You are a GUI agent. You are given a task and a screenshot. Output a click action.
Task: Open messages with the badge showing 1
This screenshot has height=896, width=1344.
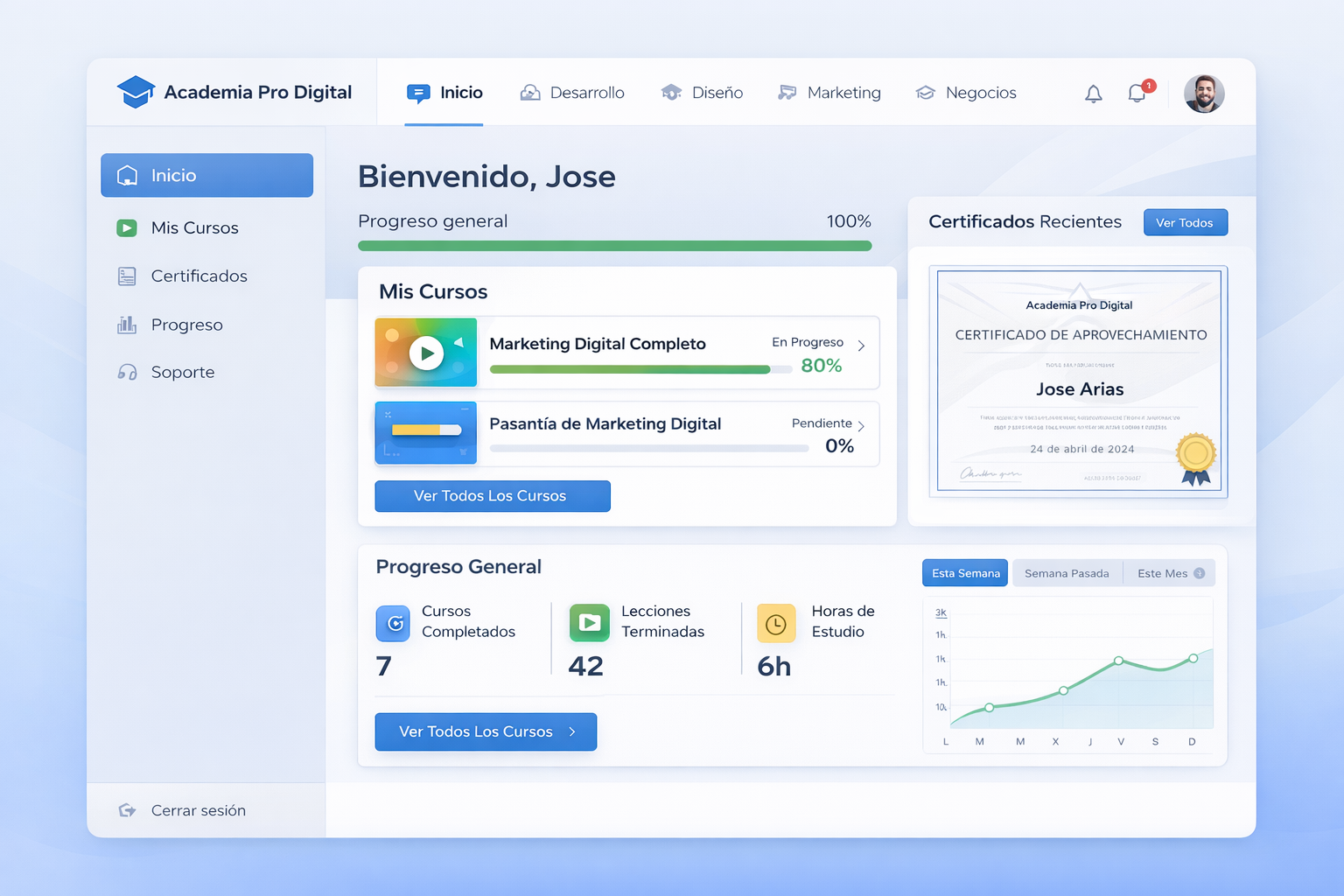pos(1137,94)
